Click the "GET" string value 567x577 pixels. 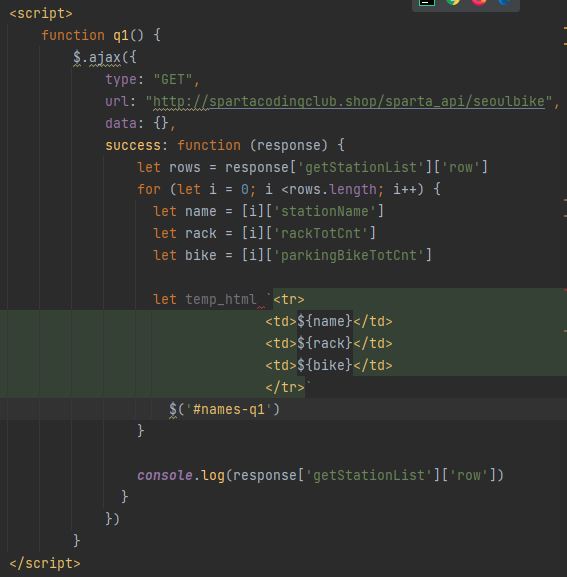coord(173,79)
